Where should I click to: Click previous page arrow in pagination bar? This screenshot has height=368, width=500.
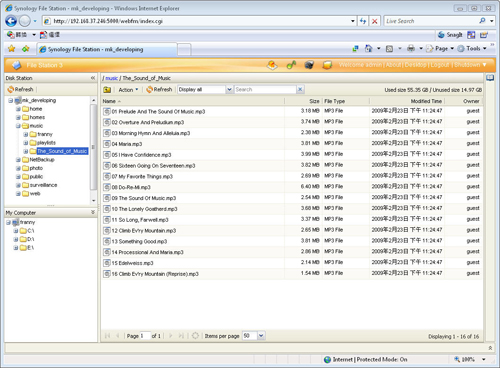[x=117, y=336]
